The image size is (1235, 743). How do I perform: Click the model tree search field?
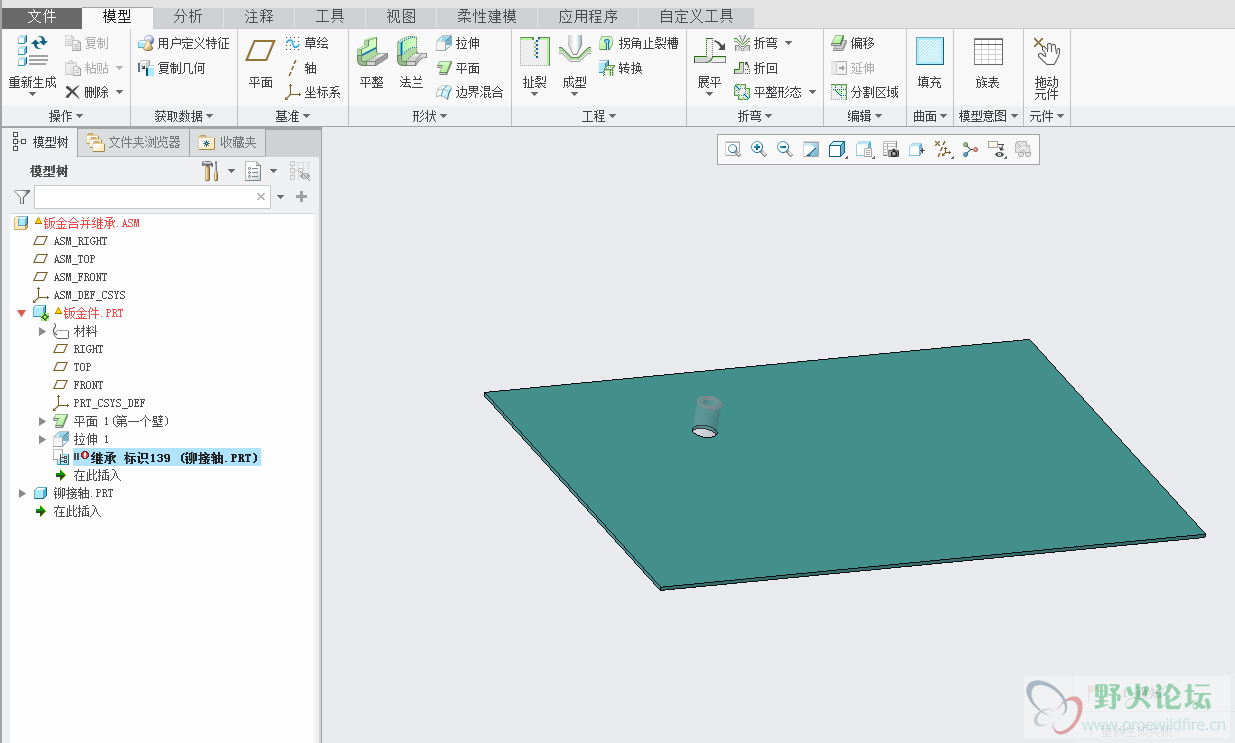(152, 197)
